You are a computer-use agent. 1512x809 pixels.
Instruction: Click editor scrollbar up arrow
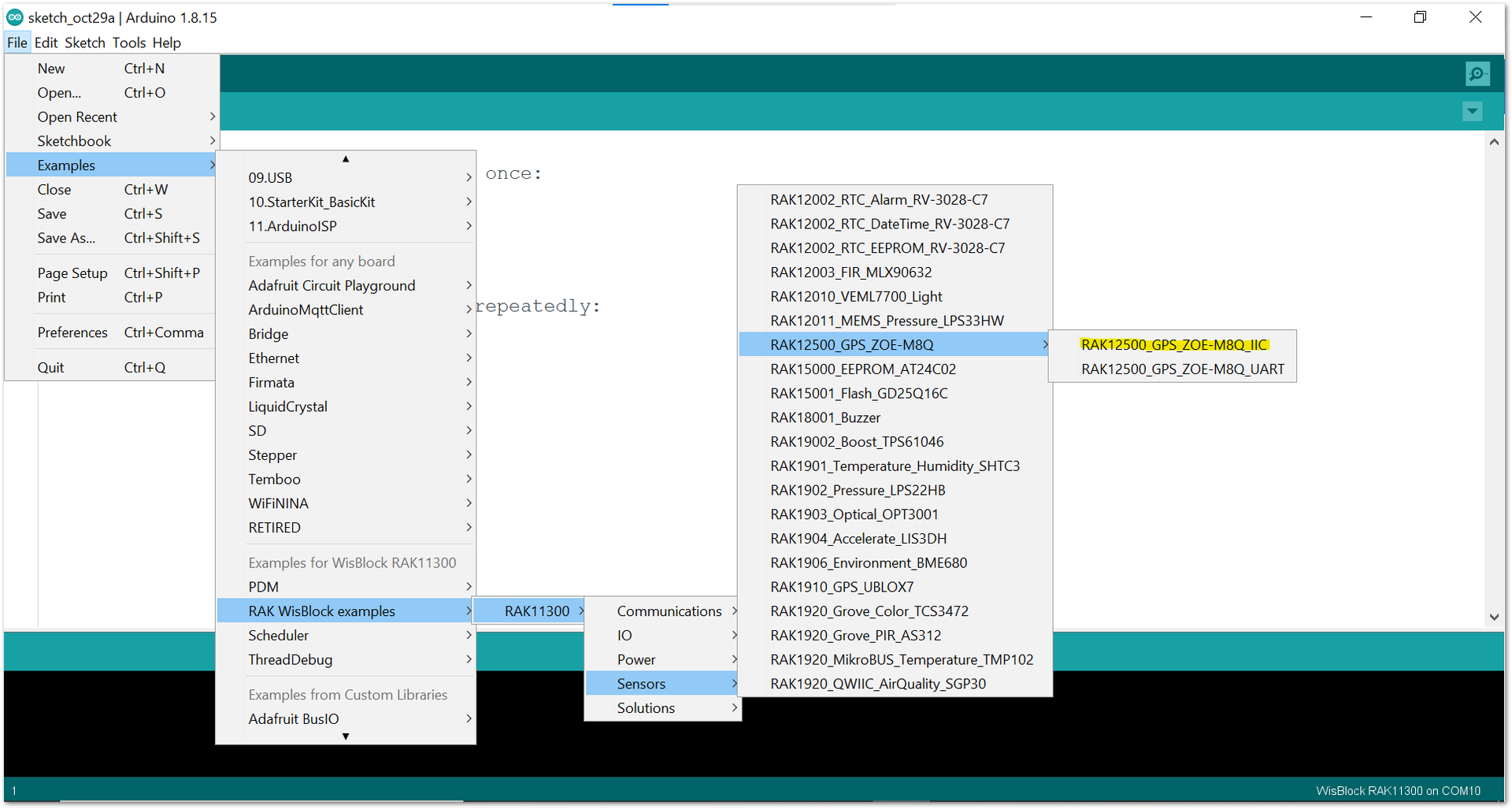[x=1494, y=142]
